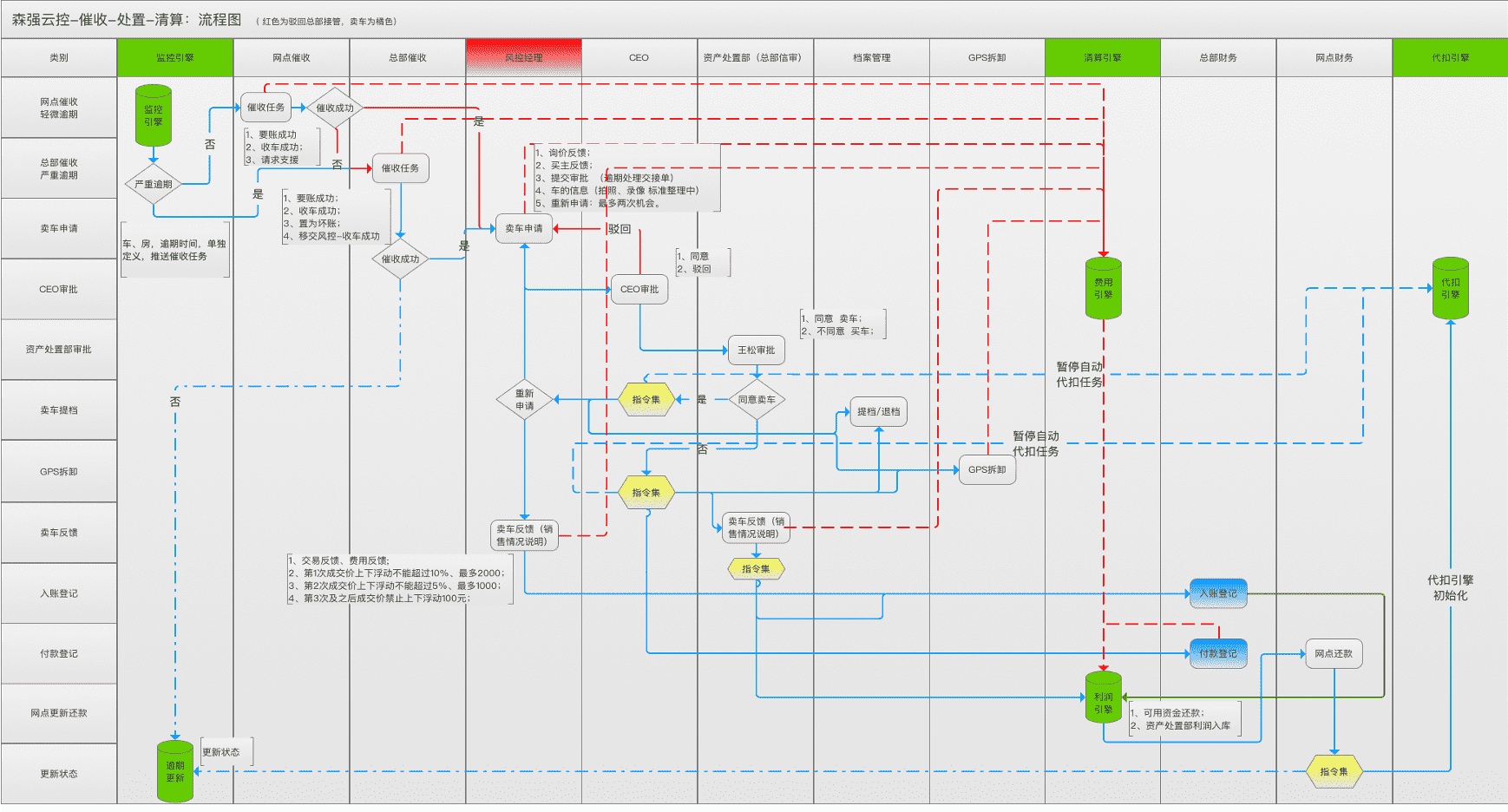Image resolution: width=1508 pixels, height=812 pixels.
Task: Select the green 代扣引擎 cylinder shape
Action: (1451, 288)
